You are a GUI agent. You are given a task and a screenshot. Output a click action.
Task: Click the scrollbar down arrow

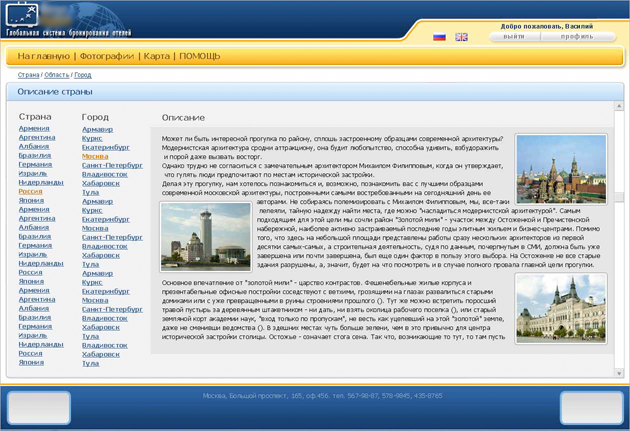pyautogui.click(x=619, y=373)
